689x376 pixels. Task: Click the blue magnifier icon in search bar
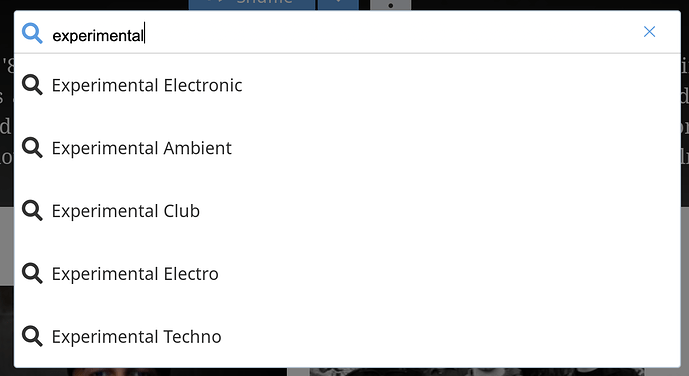[33, 33]
